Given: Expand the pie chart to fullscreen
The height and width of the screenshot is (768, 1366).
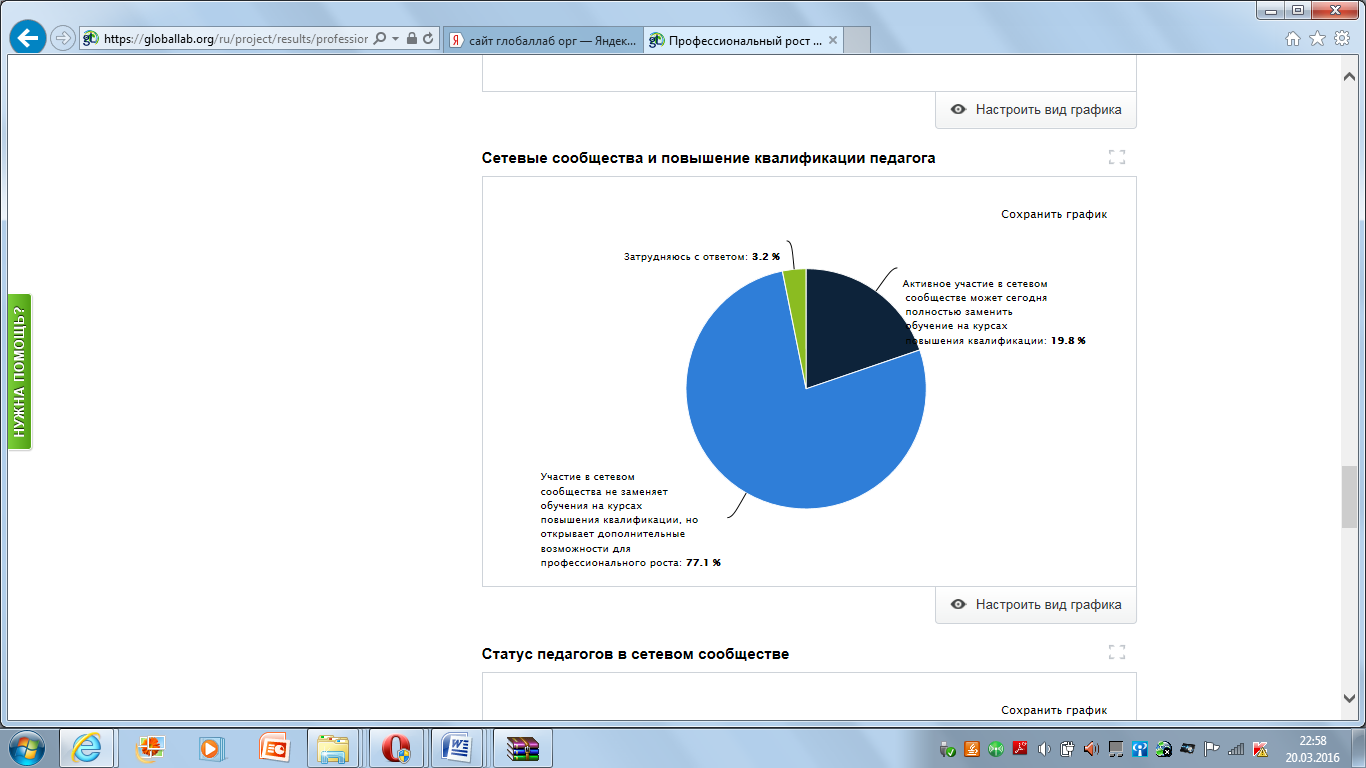Looking at the screenshot, I should (x=1117, y=157).
